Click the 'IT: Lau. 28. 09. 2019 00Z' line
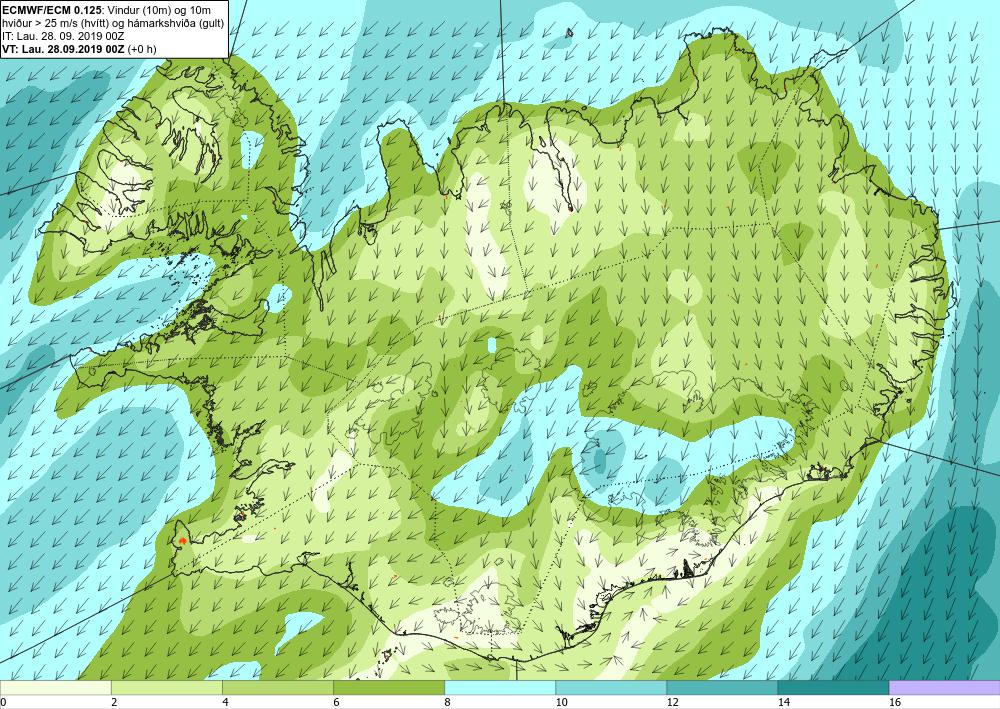Viewport: 1000px width, 709px height. 64,36
